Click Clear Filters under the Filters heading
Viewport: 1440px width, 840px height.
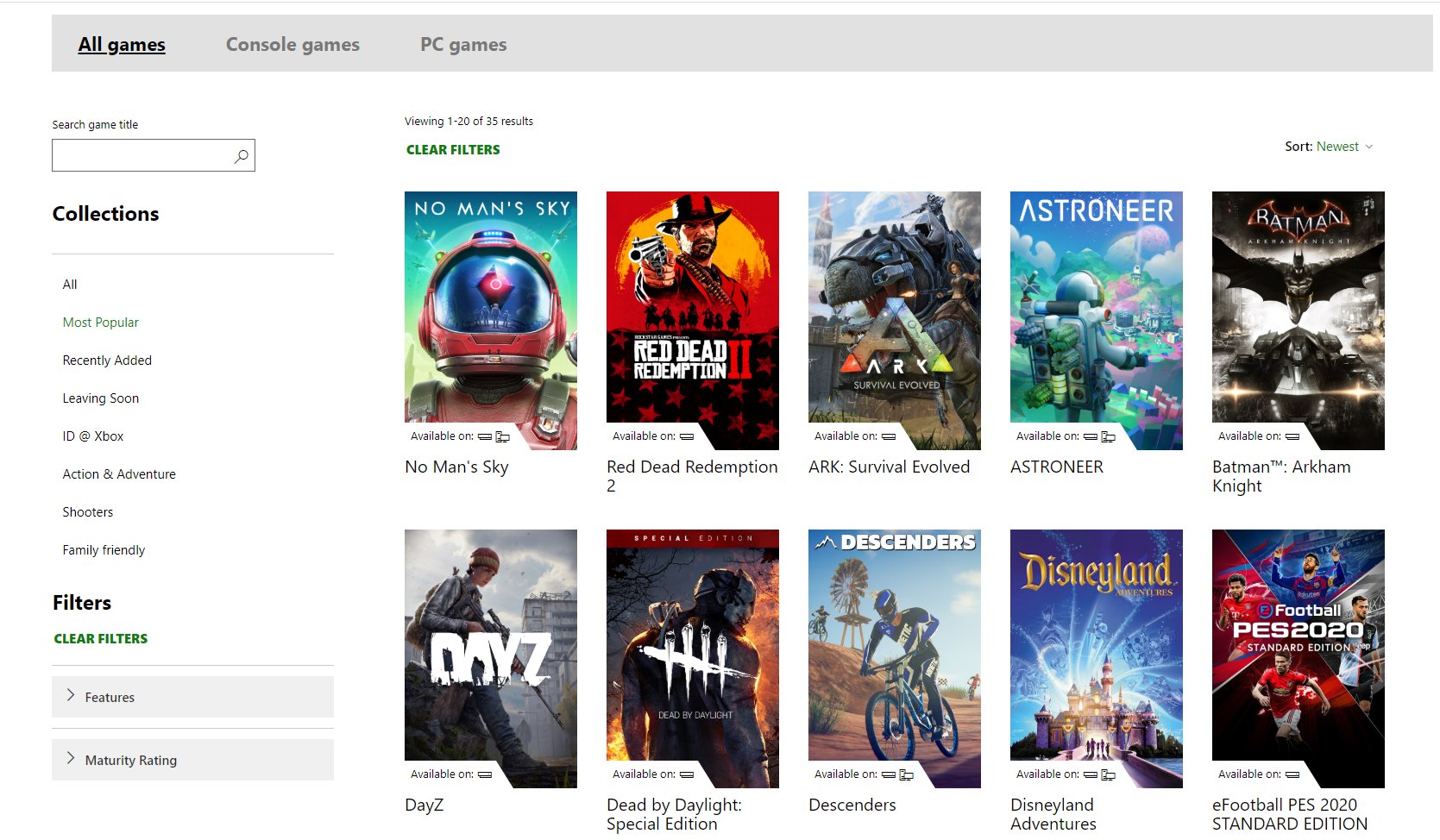pos(101,638)
